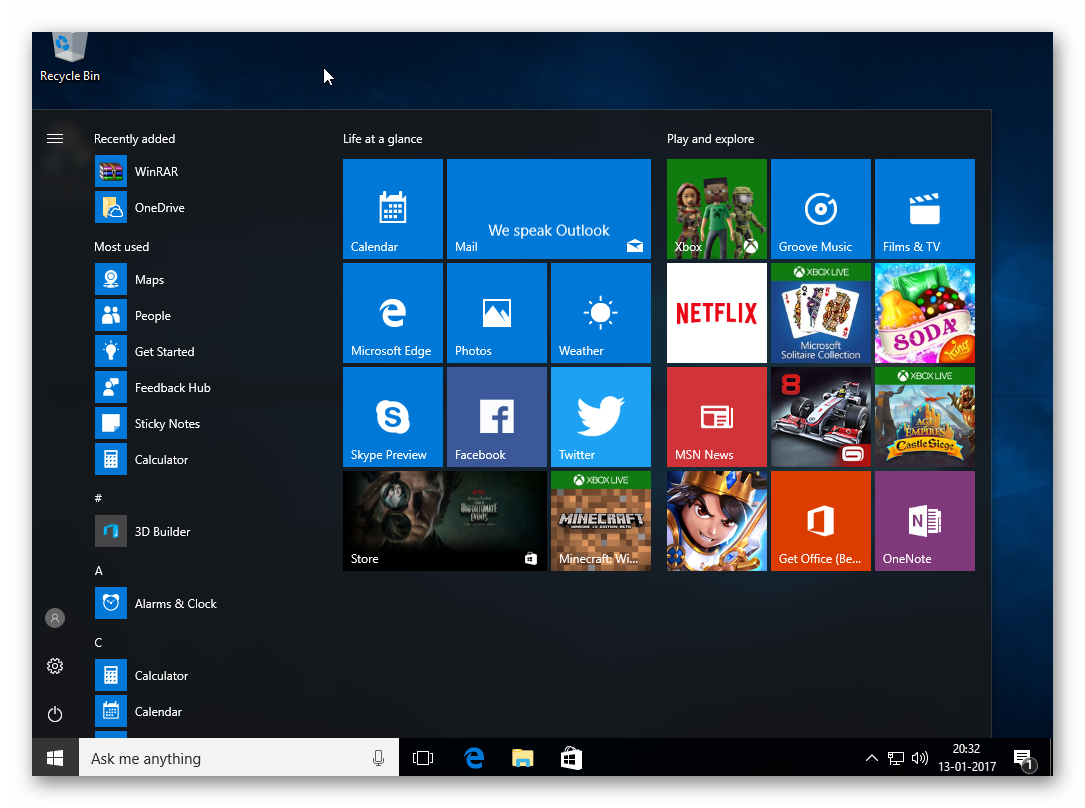Open the Power options menu
Screen dimensions: 1085x808
point(55,714)
